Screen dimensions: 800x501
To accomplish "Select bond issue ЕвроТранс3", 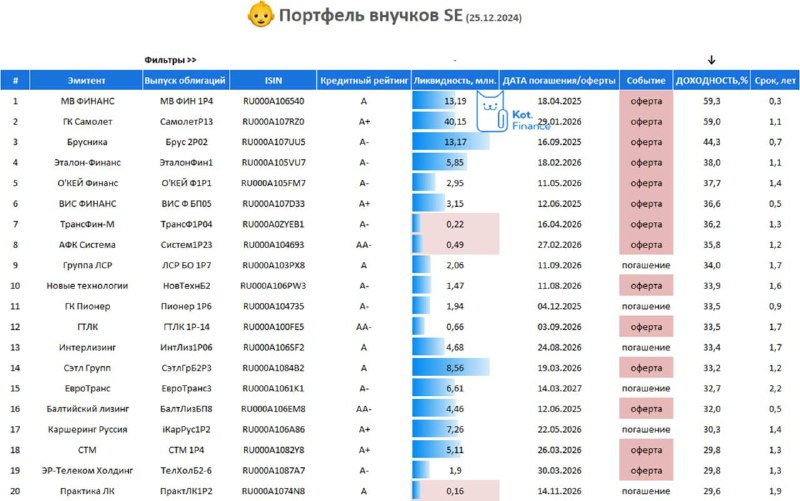I will (186, 388).
